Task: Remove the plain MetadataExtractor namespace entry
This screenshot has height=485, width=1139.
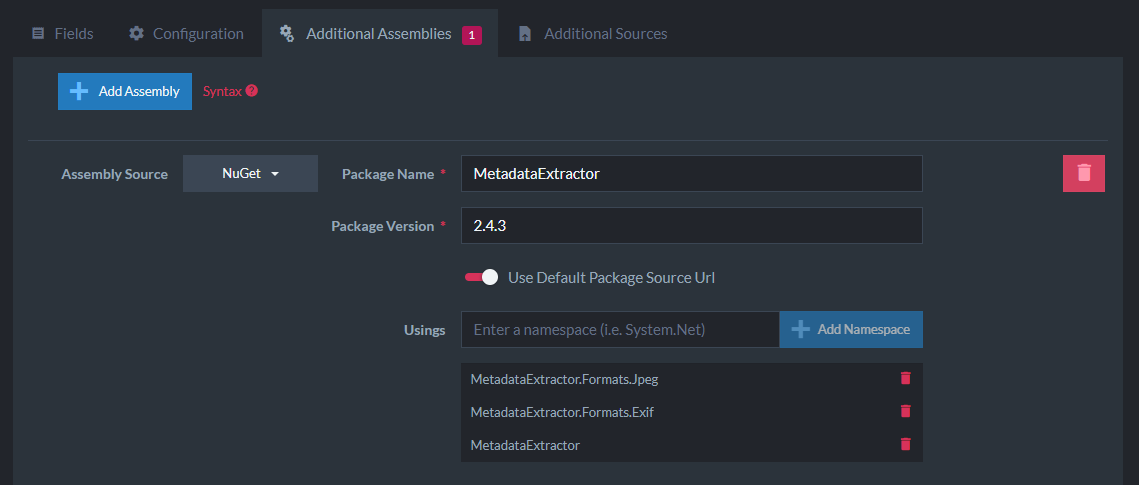Action: point(905,444)
